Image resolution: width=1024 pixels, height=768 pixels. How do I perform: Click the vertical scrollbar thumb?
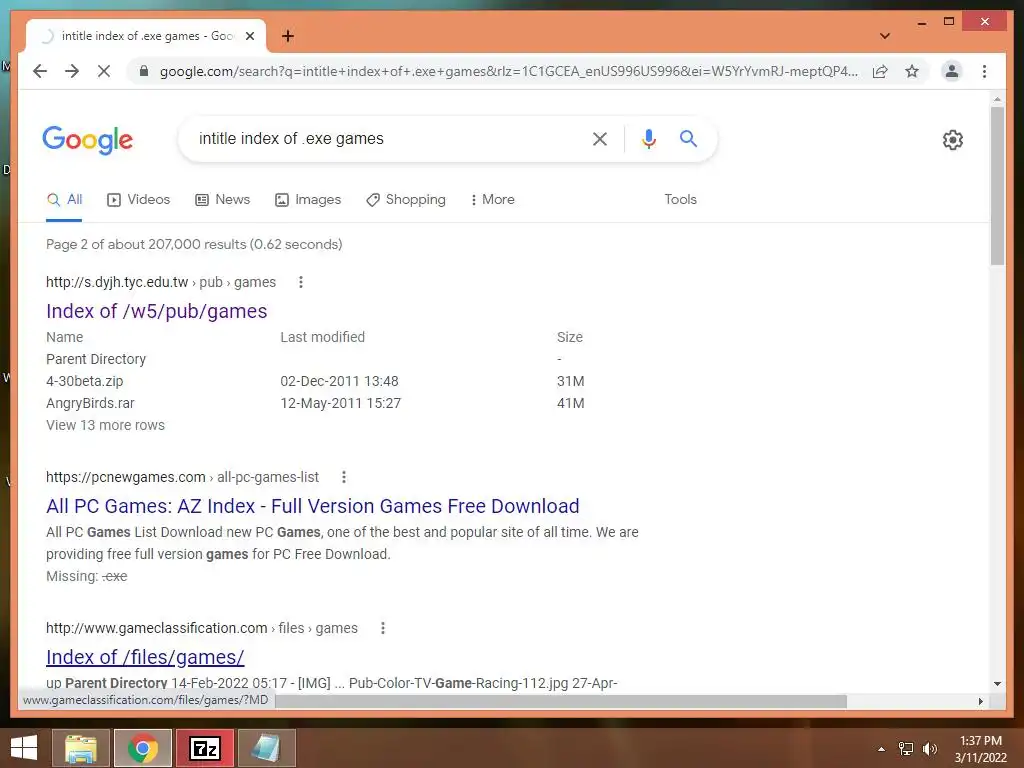pos(997,186)
